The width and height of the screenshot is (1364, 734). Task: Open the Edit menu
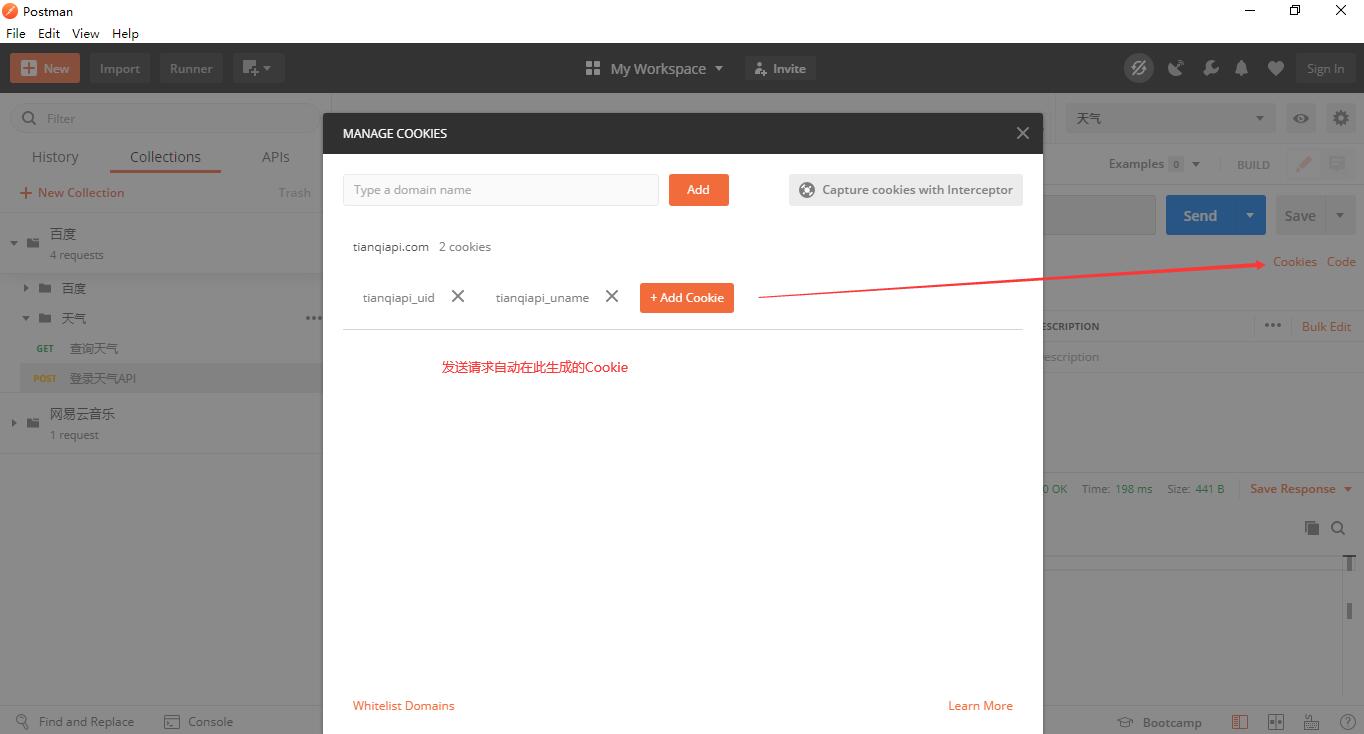[x=49, y=33]
